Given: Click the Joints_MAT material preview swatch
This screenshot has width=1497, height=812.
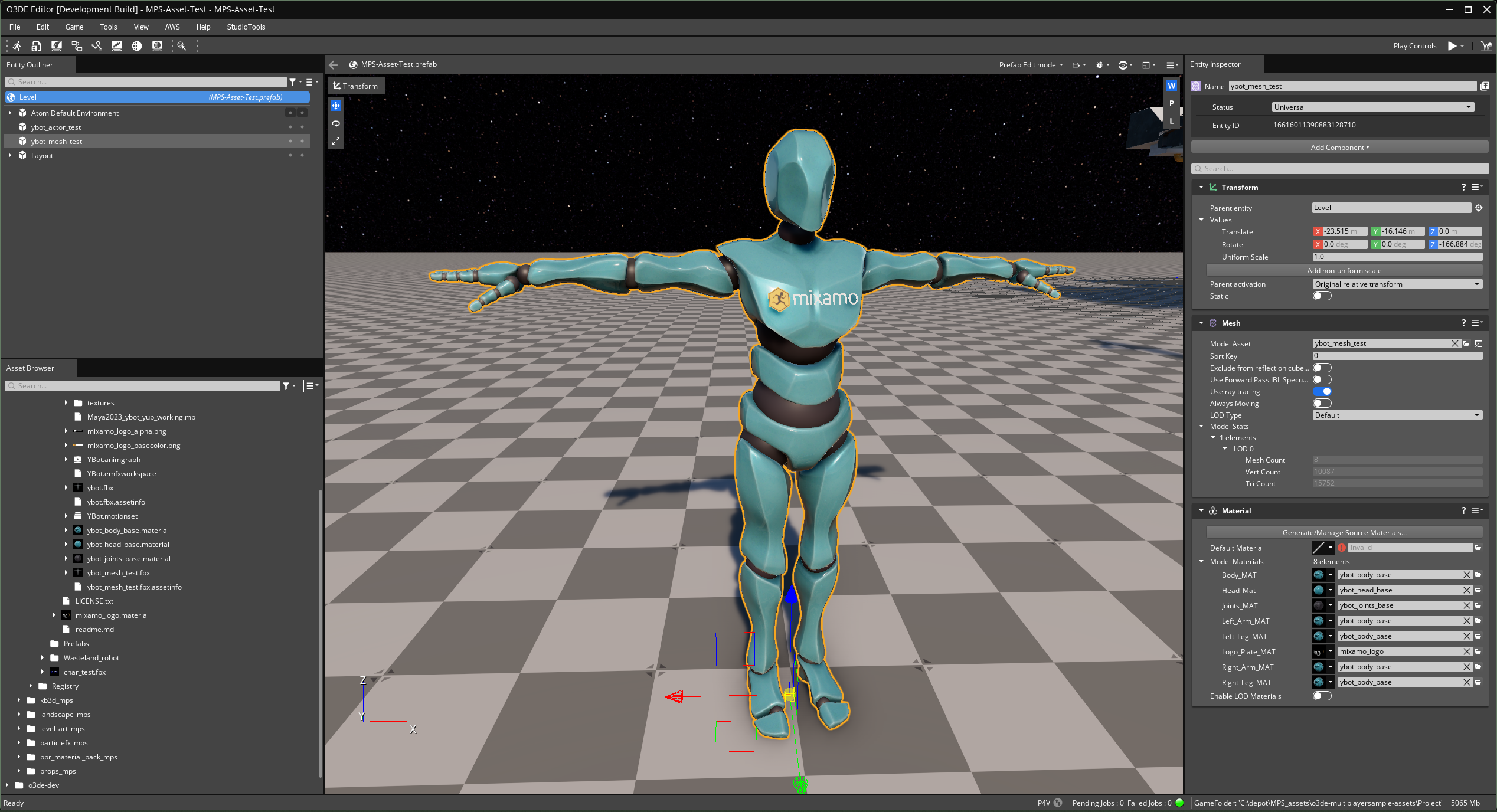Looking at the screenshot, I should 1318,605.
